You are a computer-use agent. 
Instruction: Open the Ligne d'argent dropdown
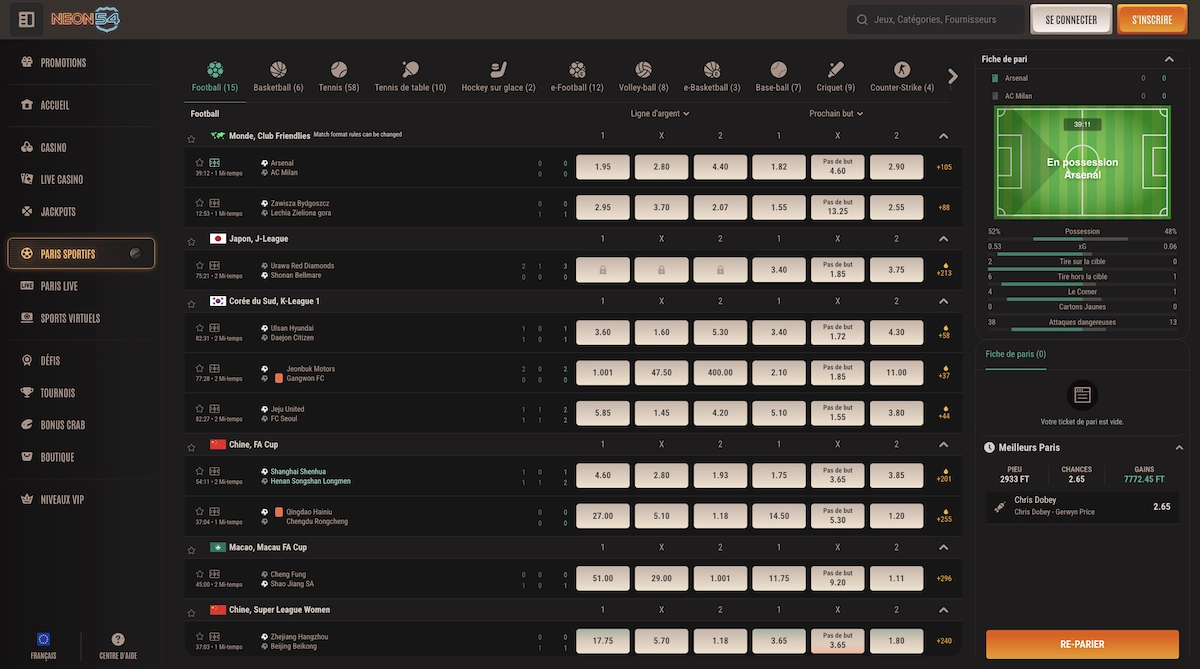[x=660, y=114]
